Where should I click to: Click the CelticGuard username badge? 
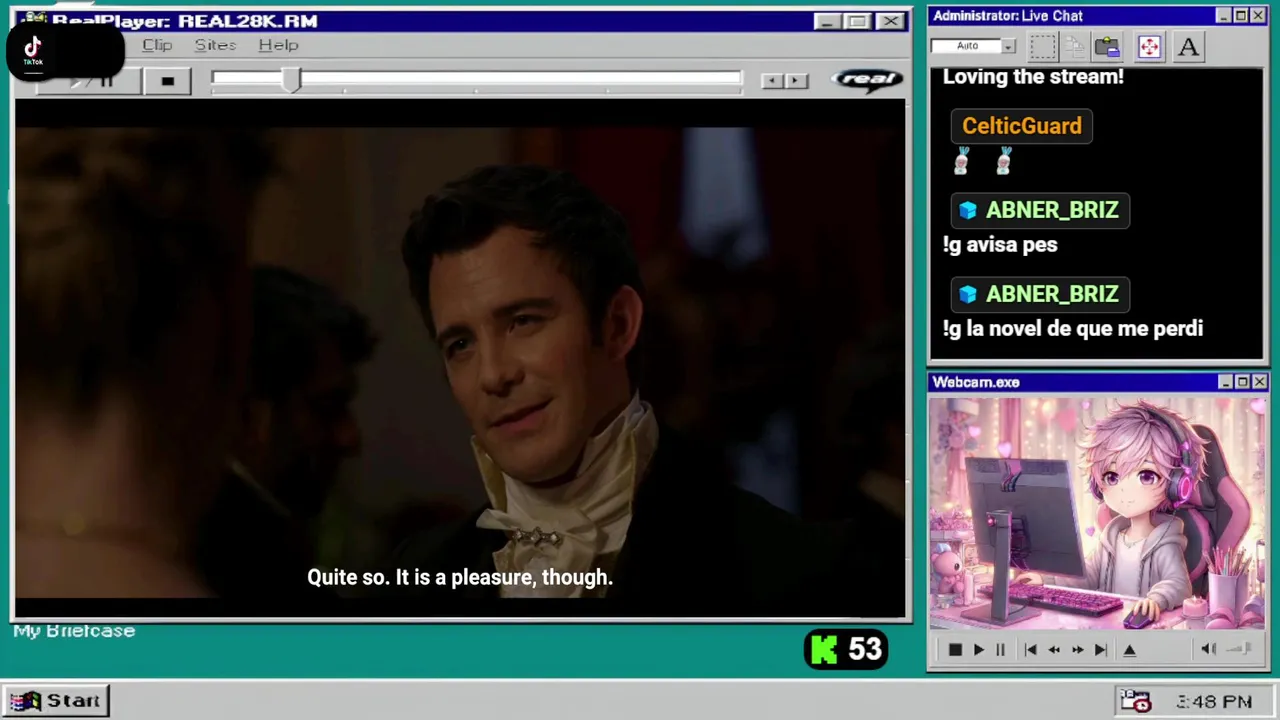1021,126
